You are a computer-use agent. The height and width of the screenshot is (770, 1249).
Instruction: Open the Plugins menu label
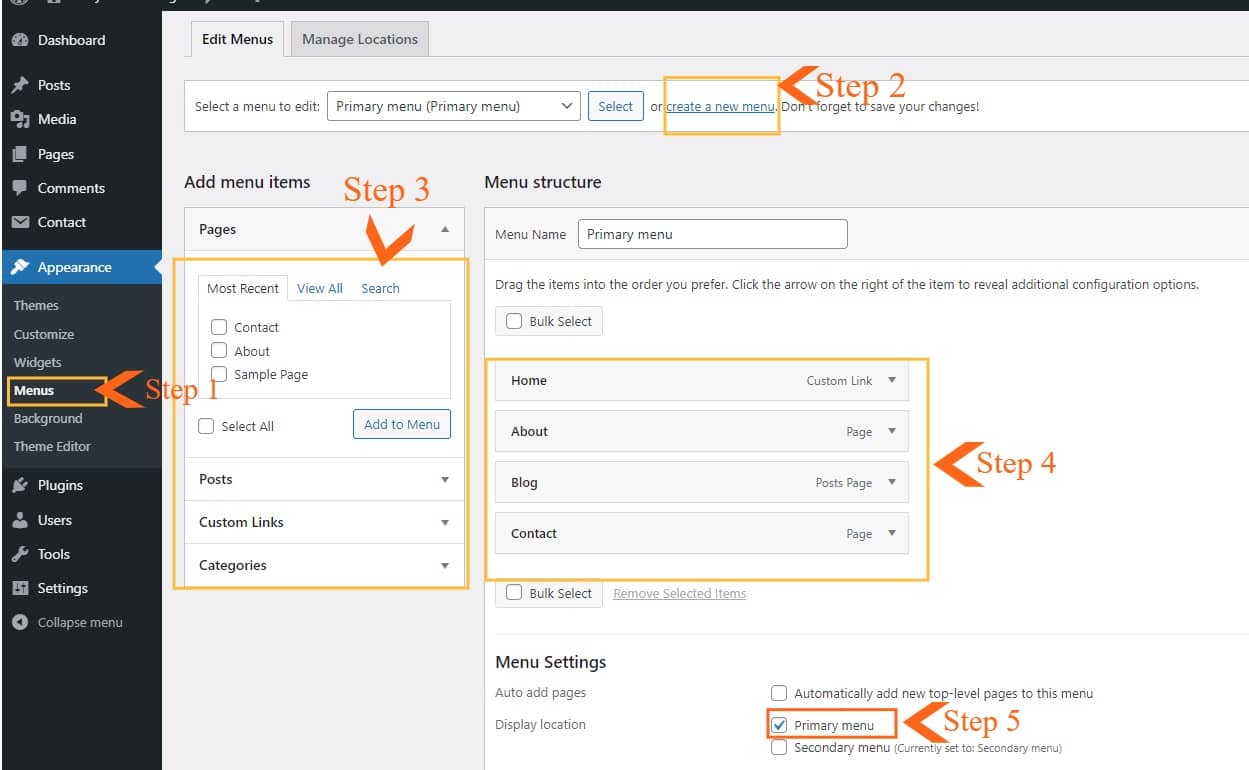(x=60, y=485)
